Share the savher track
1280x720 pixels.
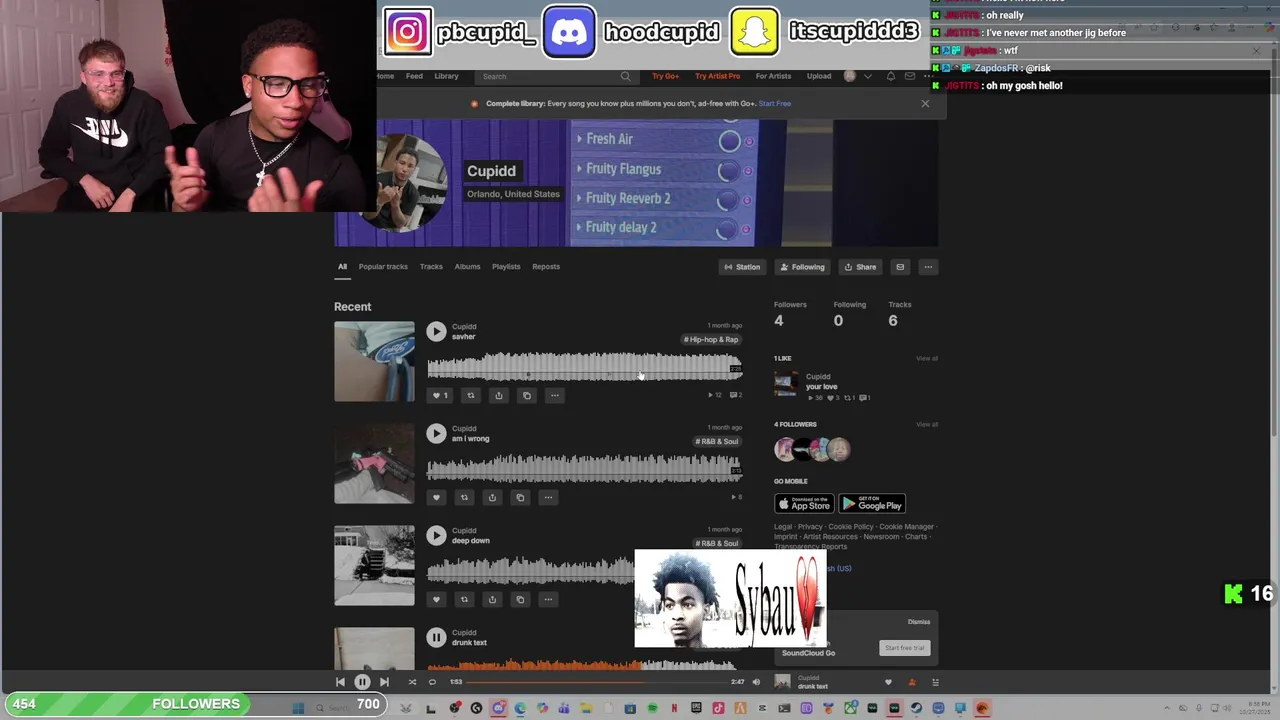499,395
